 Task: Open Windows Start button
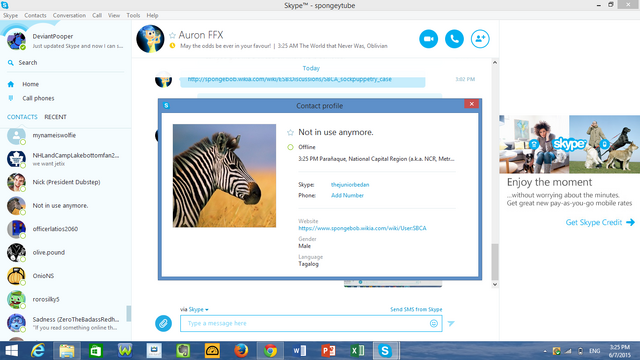[x=11, y=351]
